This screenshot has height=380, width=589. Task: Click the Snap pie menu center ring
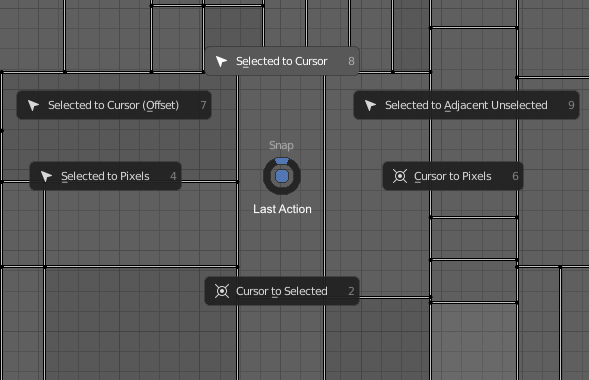(x=282, y=176)
